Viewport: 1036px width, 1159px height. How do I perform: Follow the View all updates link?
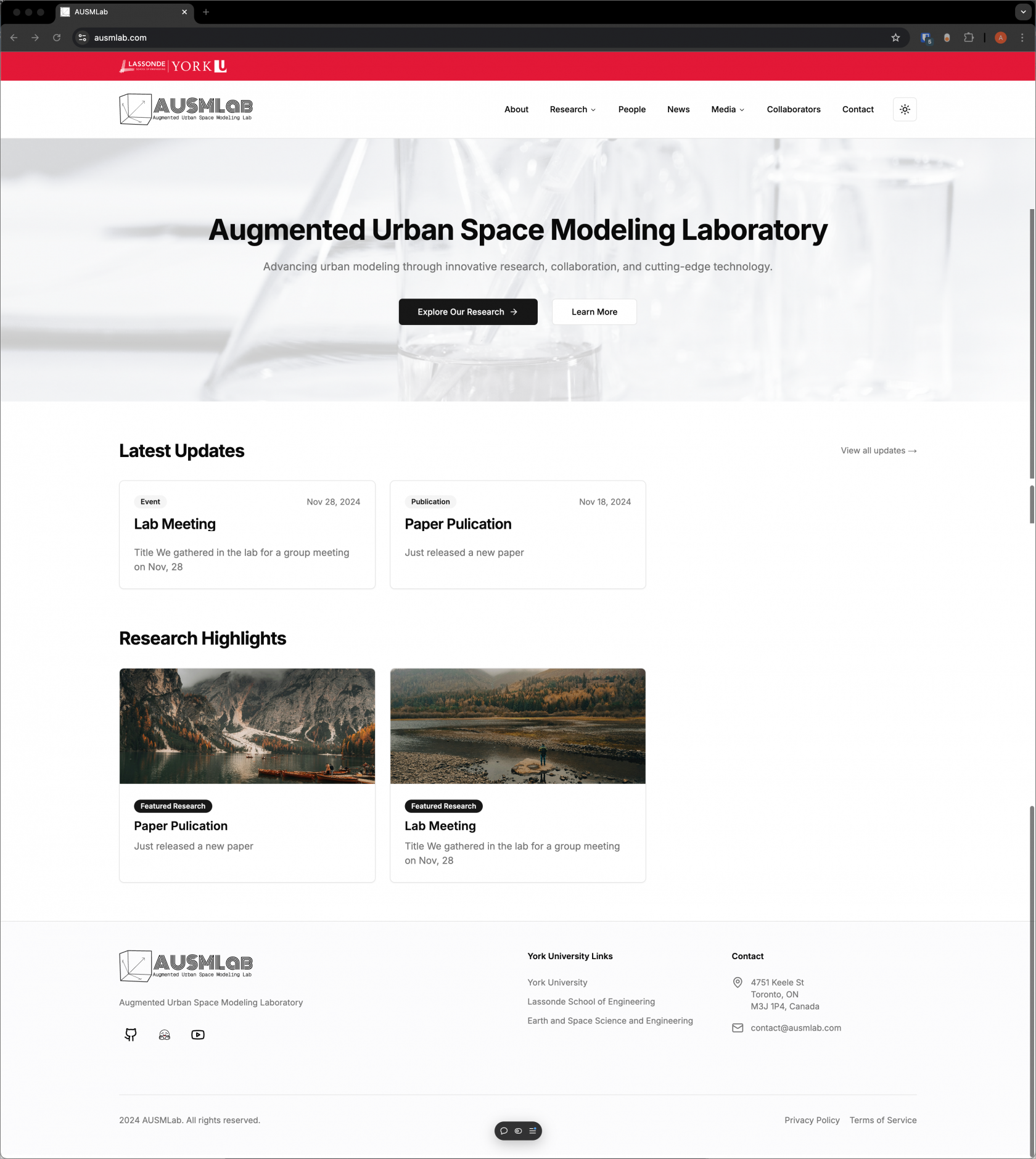click(x=878, y=451)
